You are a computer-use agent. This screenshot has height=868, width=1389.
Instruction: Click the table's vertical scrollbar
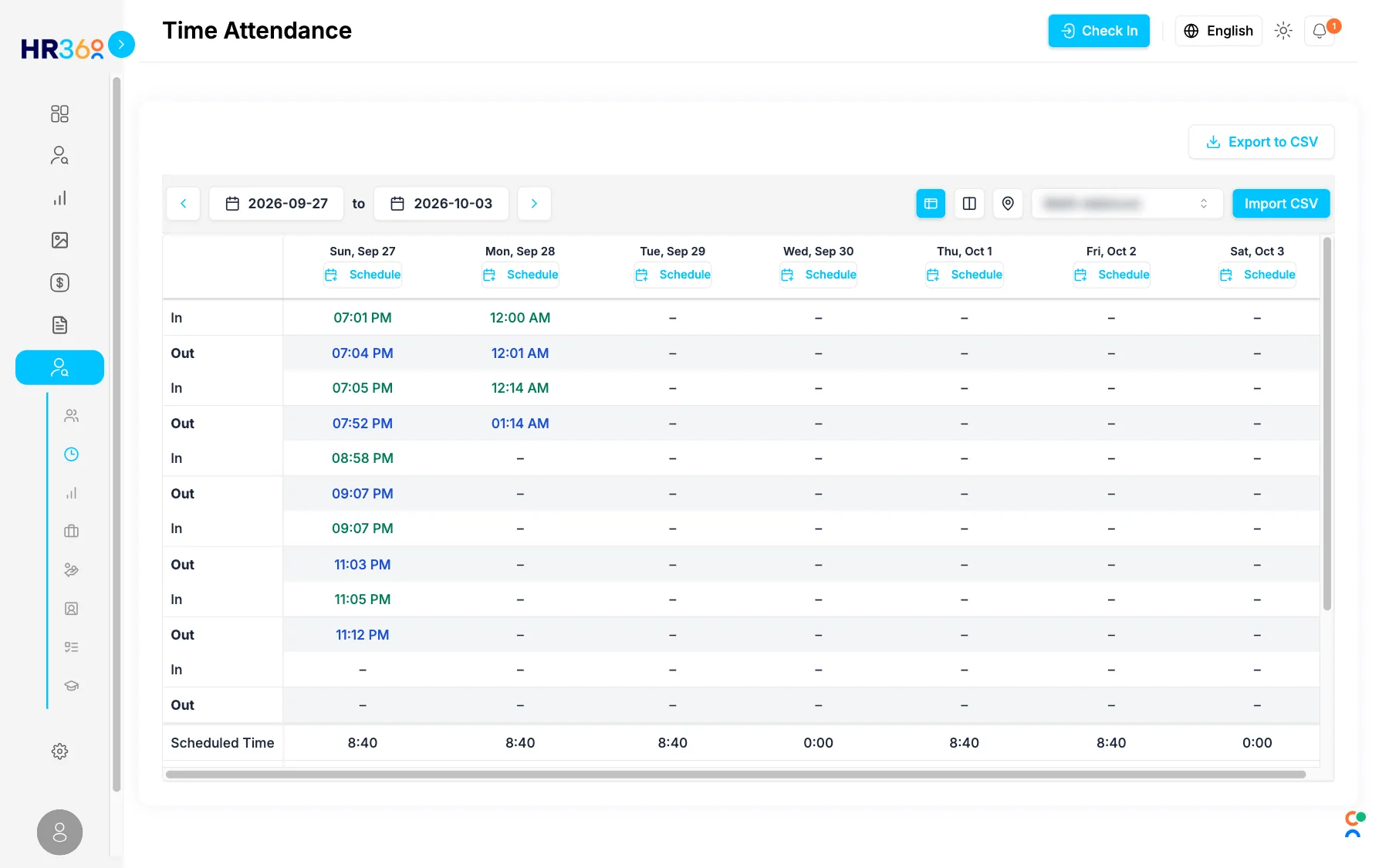(x=1327, y=424)
